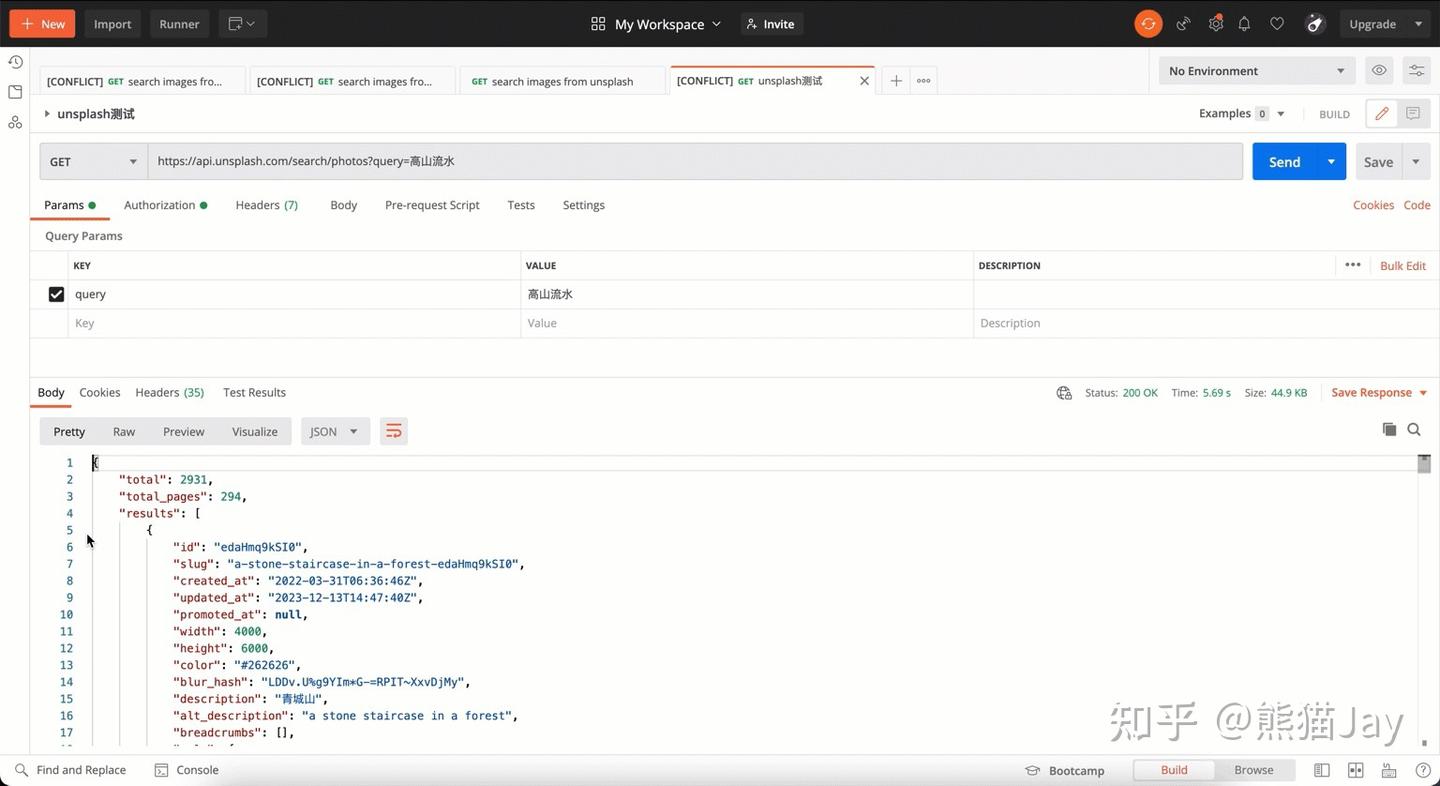The width and height of the screenshot is (1440, 786).
Task: Expand the No Environment selector
Action: 1256,71
